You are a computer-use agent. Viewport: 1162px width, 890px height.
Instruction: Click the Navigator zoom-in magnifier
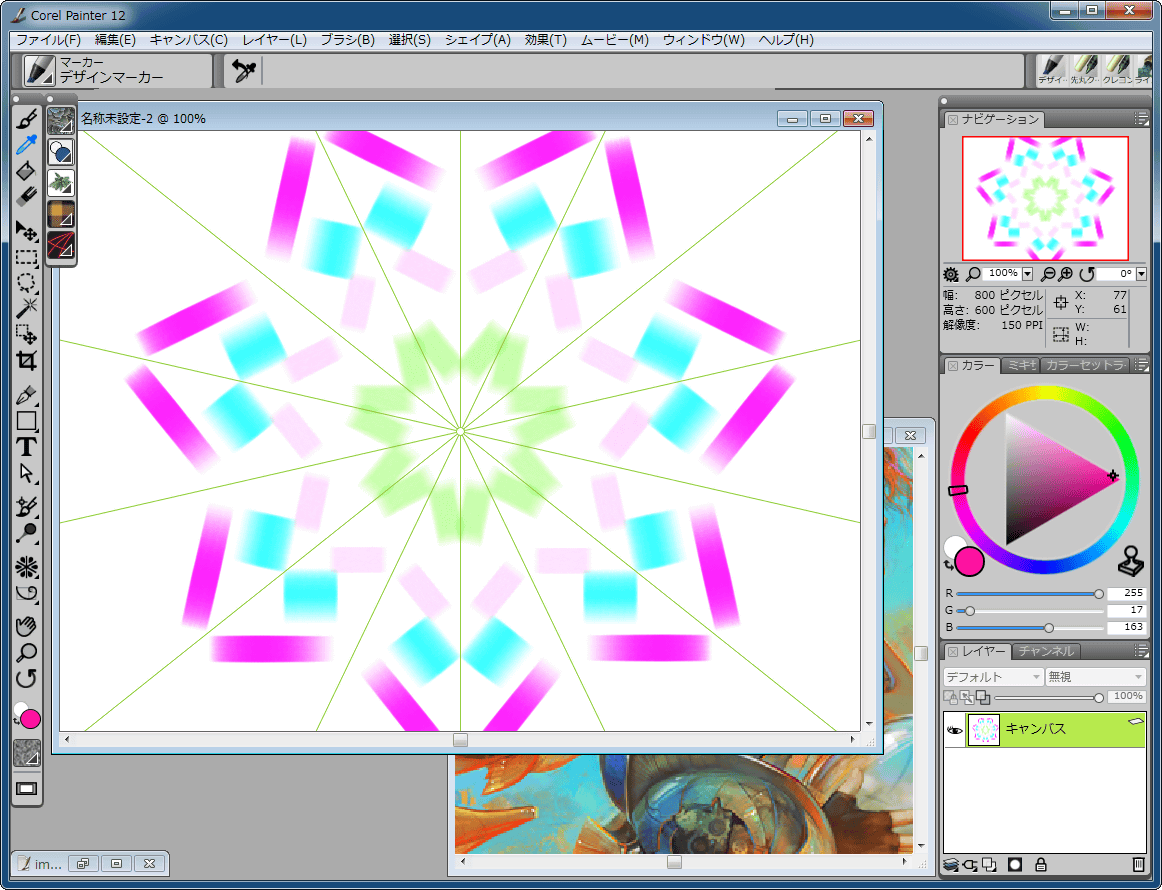pos(1066,274)
